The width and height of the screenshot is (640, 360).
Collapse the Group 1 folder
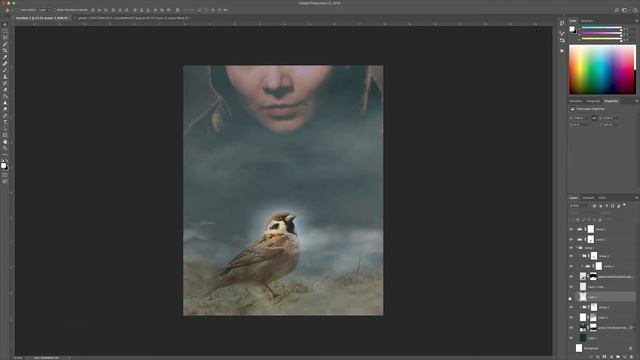tap(576, 248)
